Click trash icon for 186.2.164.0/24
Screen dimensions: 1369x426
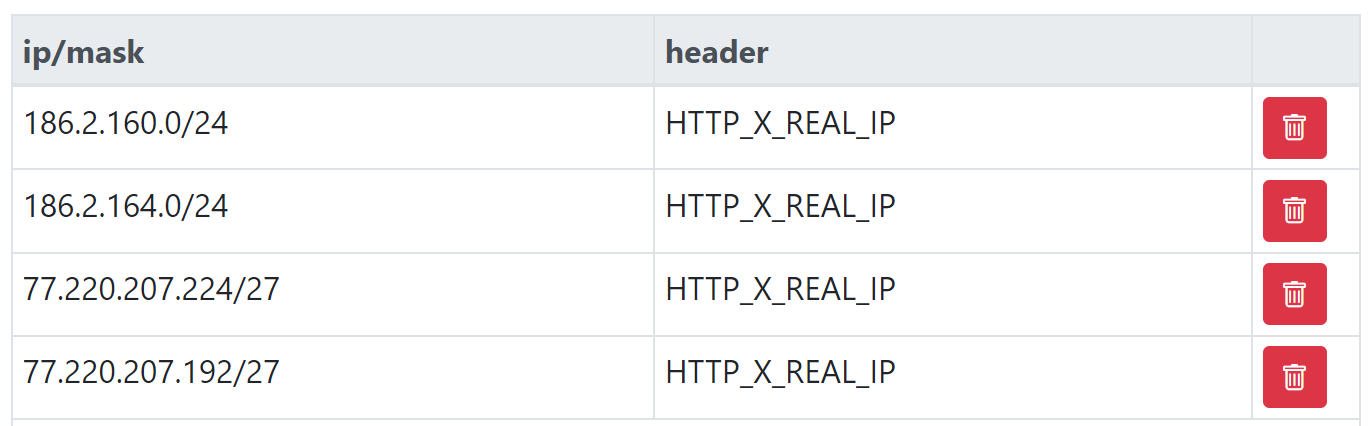(1294, 211)
